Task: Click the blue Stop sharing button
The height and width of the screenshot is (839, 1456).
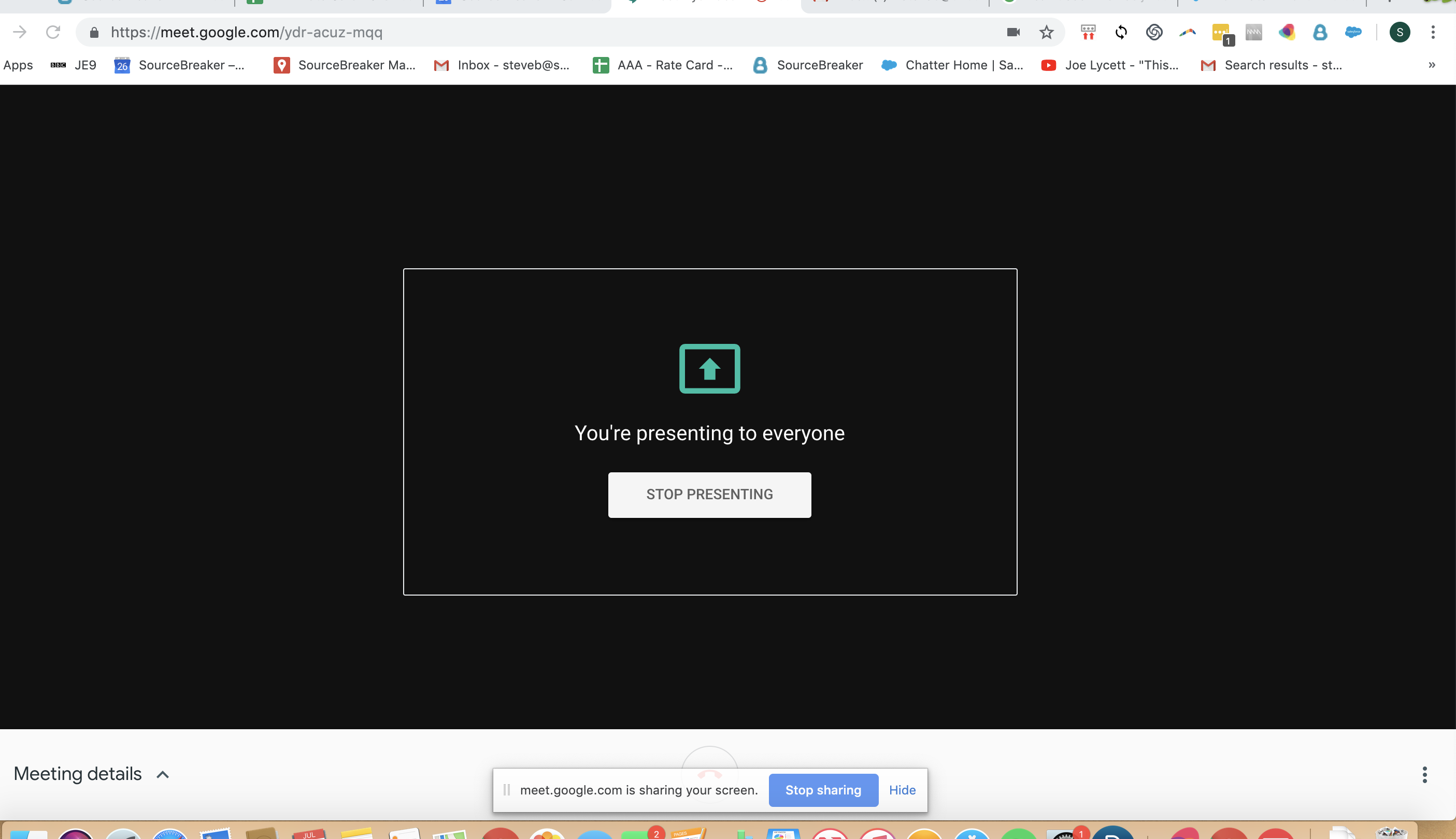Action: click(823, 790)
